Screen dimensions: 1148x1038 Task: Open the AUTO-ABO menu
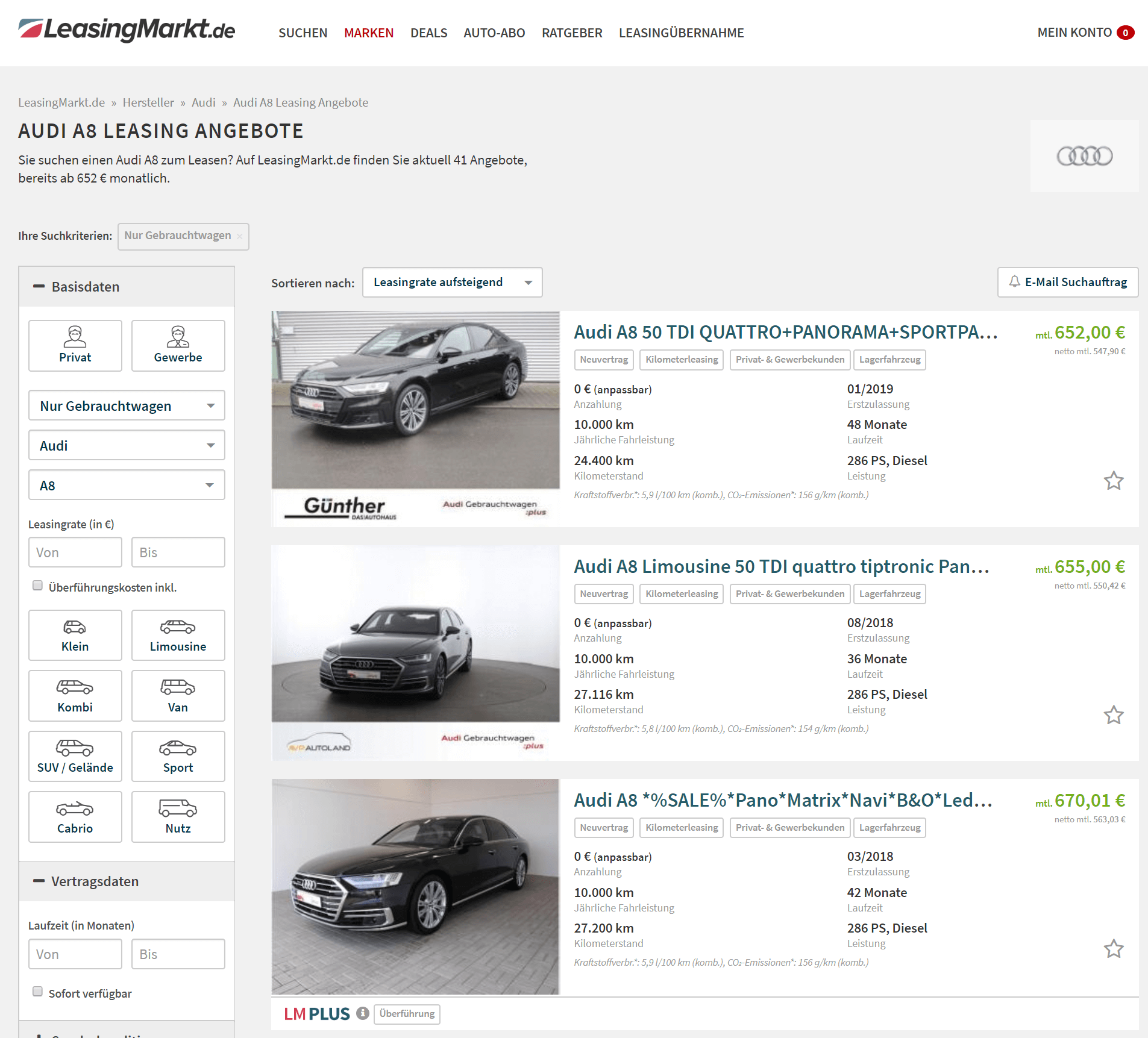click(494, 33)
